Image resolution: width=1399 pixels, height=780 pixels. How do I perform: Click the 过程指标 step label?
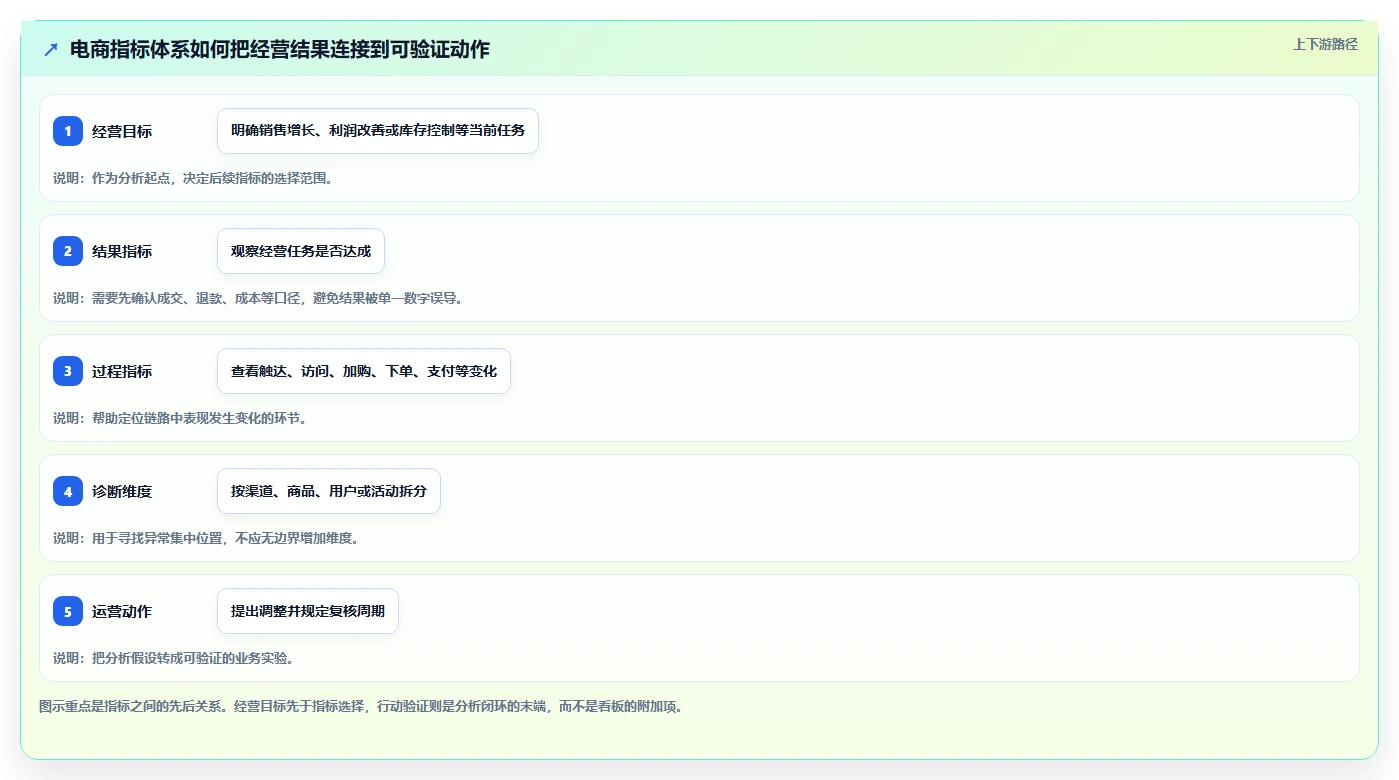click(x=122, y=371)
